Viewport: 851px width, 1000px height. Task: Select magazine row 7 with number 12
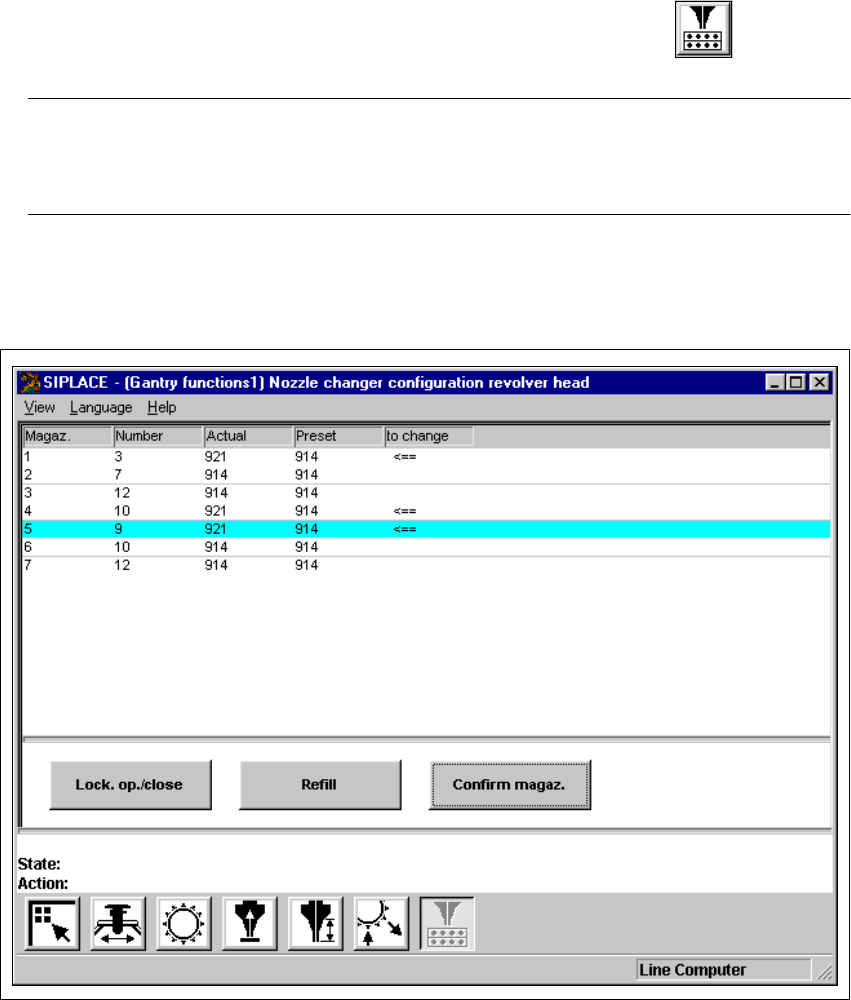tap(426, 565)
